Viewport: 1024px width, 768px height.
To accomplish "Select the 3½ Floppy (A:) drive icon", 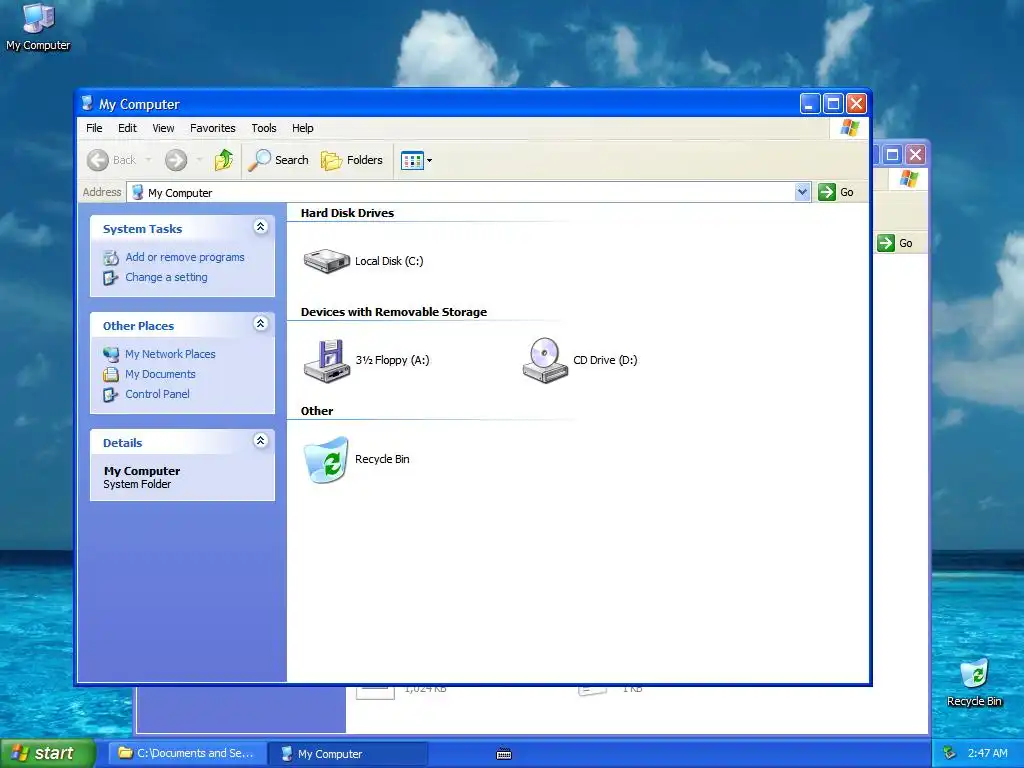I will pos(327,360).
